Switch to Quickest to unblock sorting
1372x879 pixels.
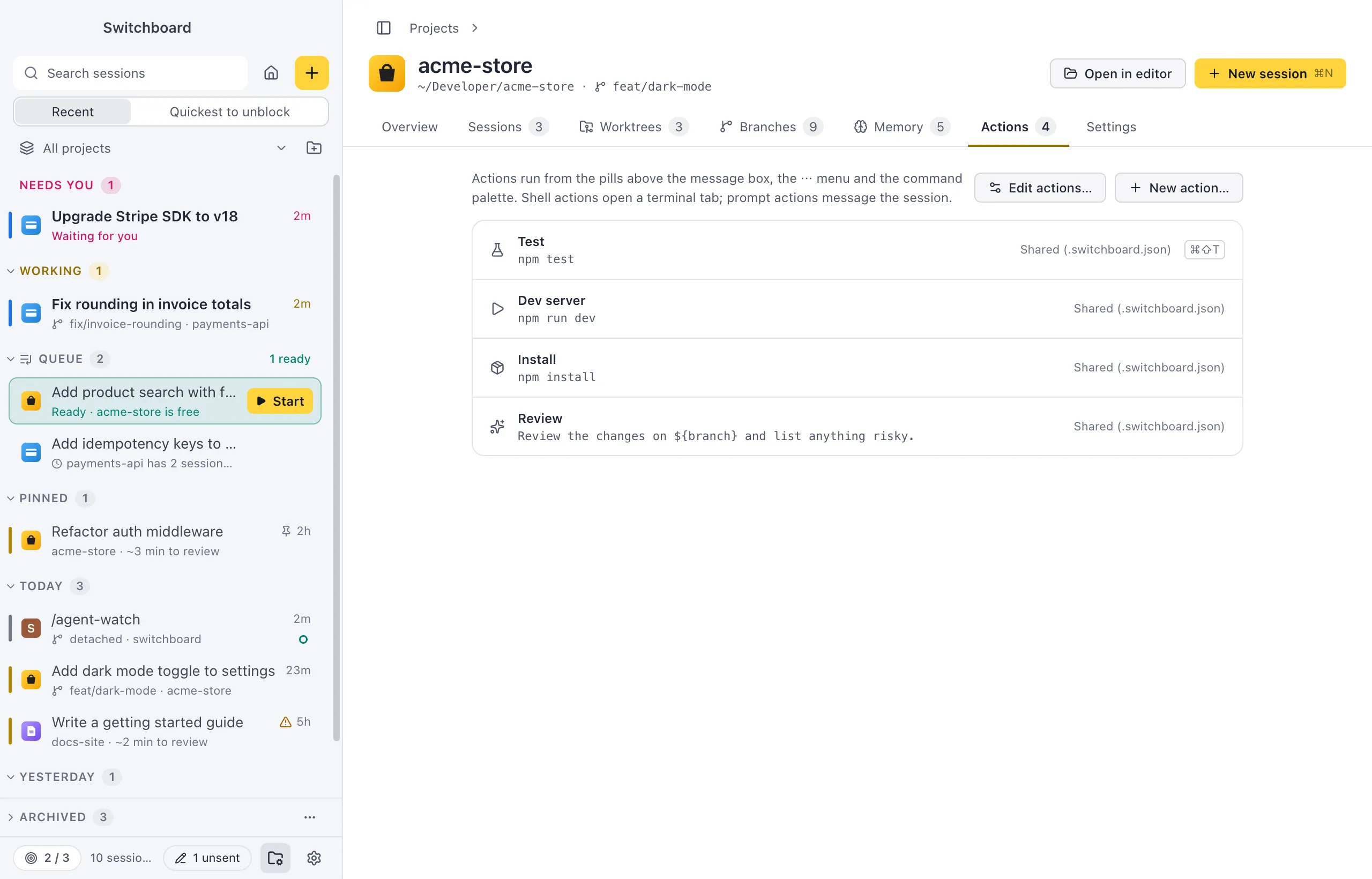click(x=229, y=112)
